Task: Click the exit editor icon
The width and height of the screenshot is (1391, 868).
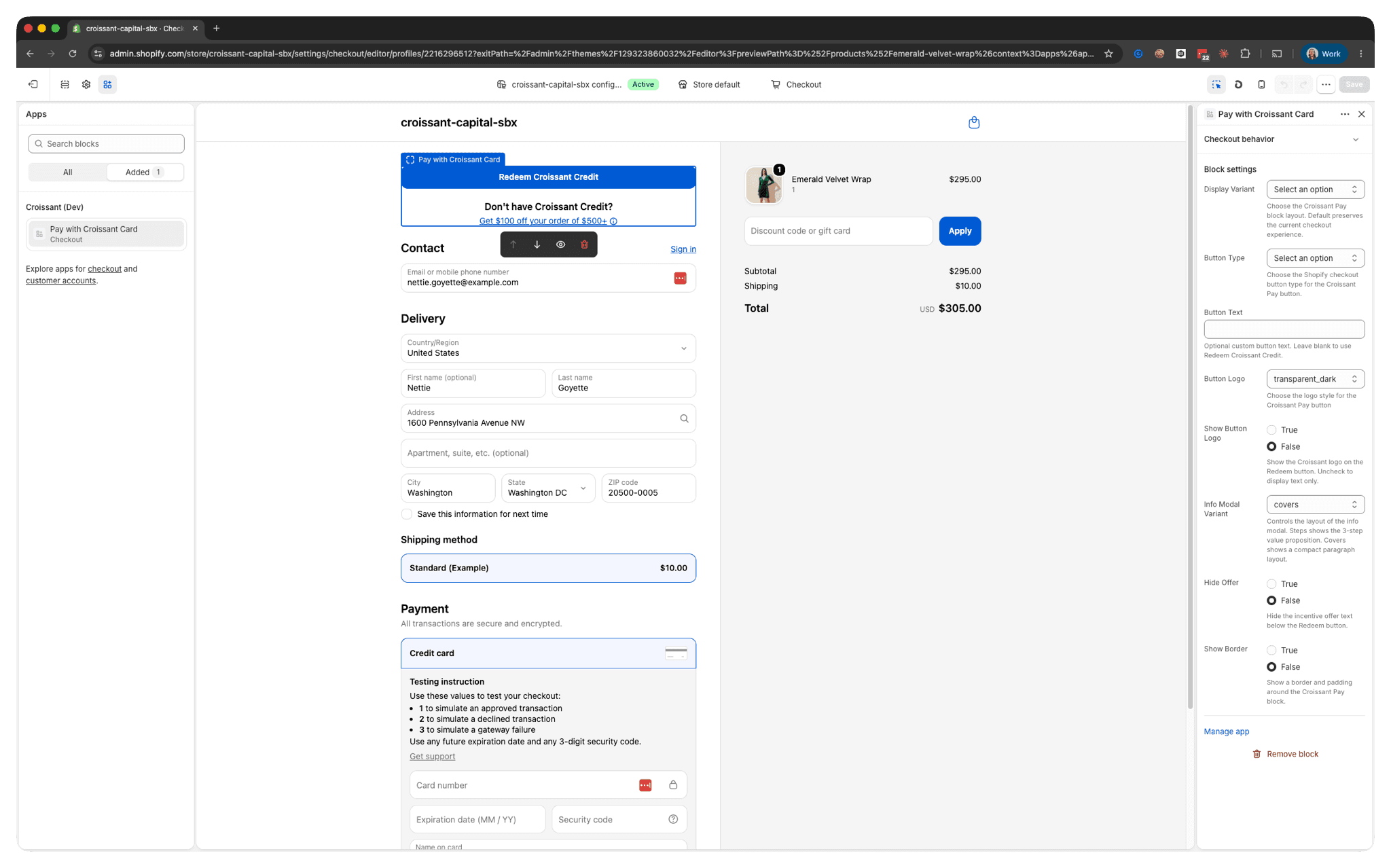Action: [x=33, y=84]
